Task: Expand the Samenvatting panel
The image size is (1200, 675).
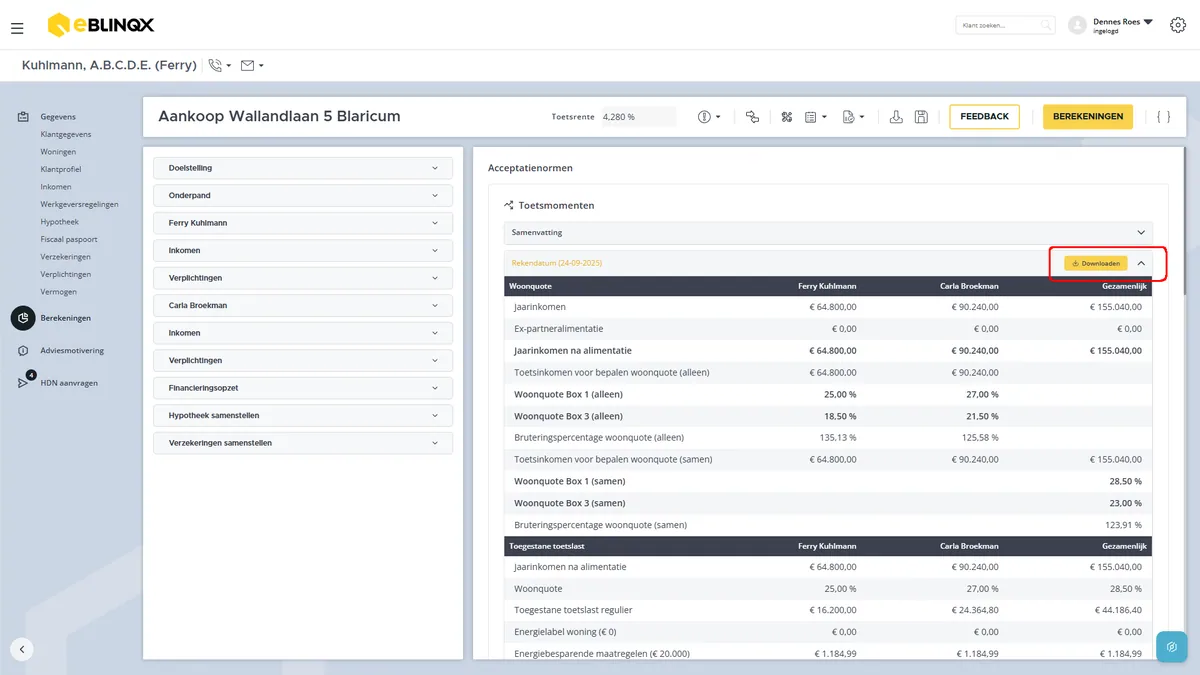Action: click(828, 232)
